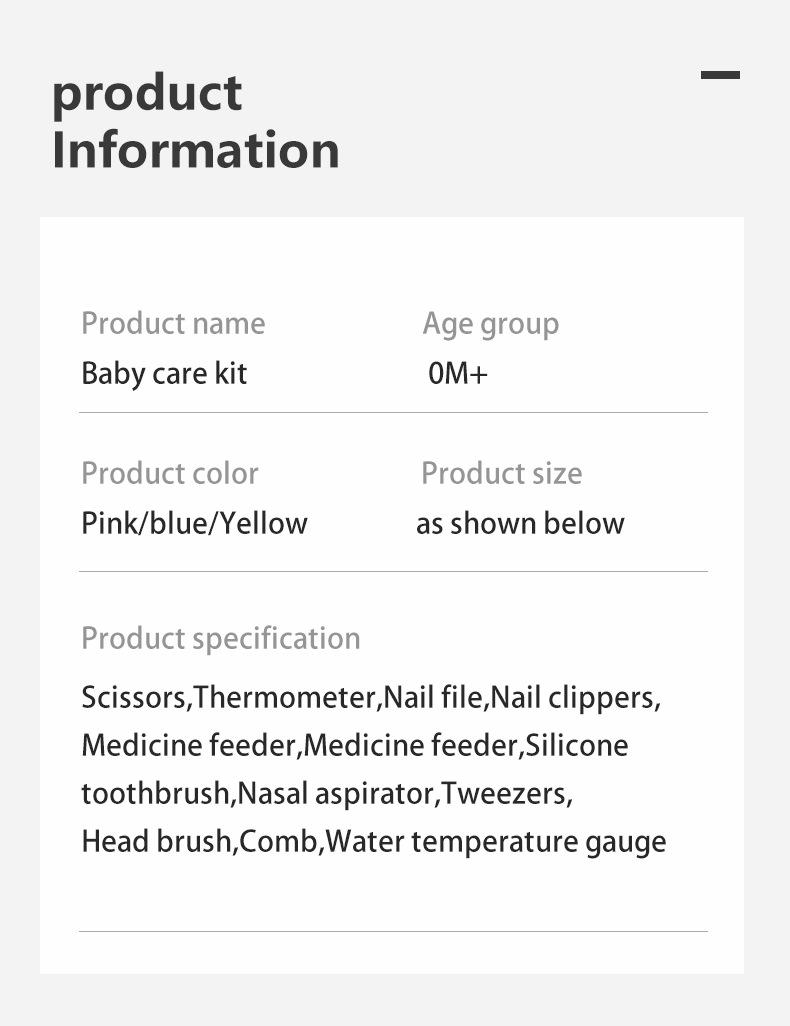The image size is (790, 1026).
Task: Click 'Head brush' in the specification
Action: tap(157, 841)
